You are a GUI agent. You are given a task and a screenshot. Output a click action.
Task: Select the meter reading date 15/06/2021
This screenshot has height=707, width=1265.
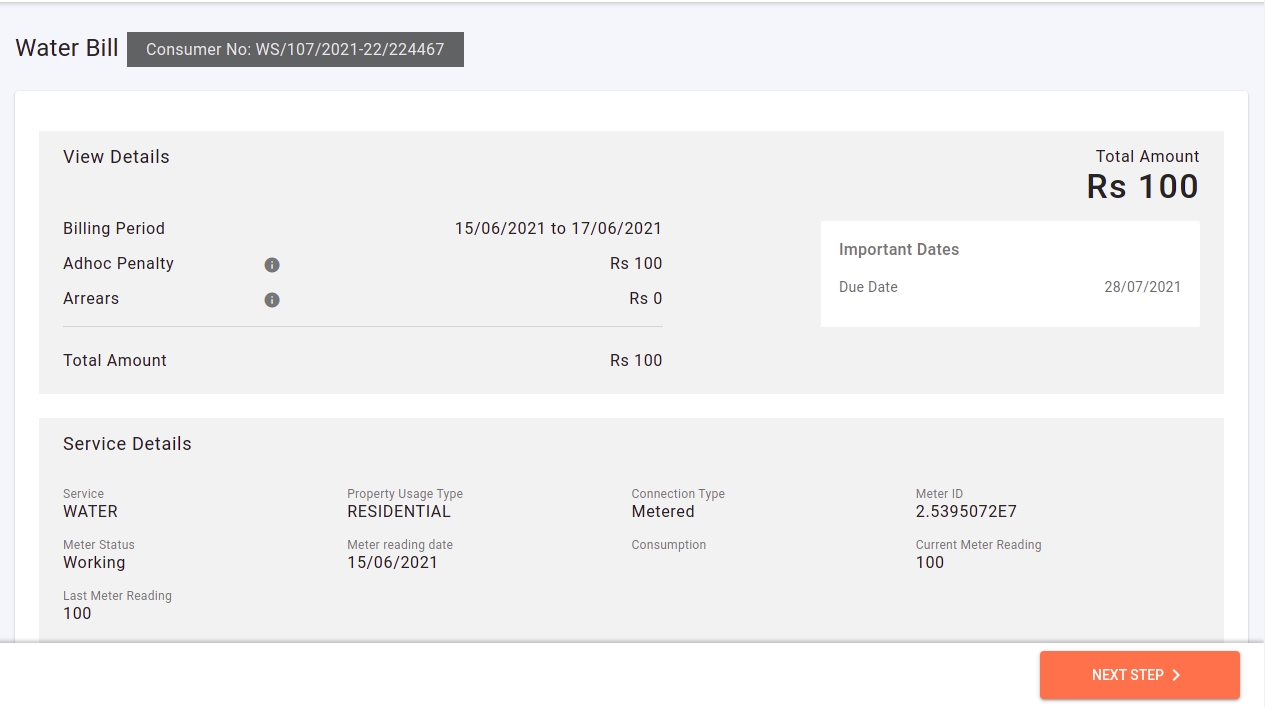coord(392,563)
